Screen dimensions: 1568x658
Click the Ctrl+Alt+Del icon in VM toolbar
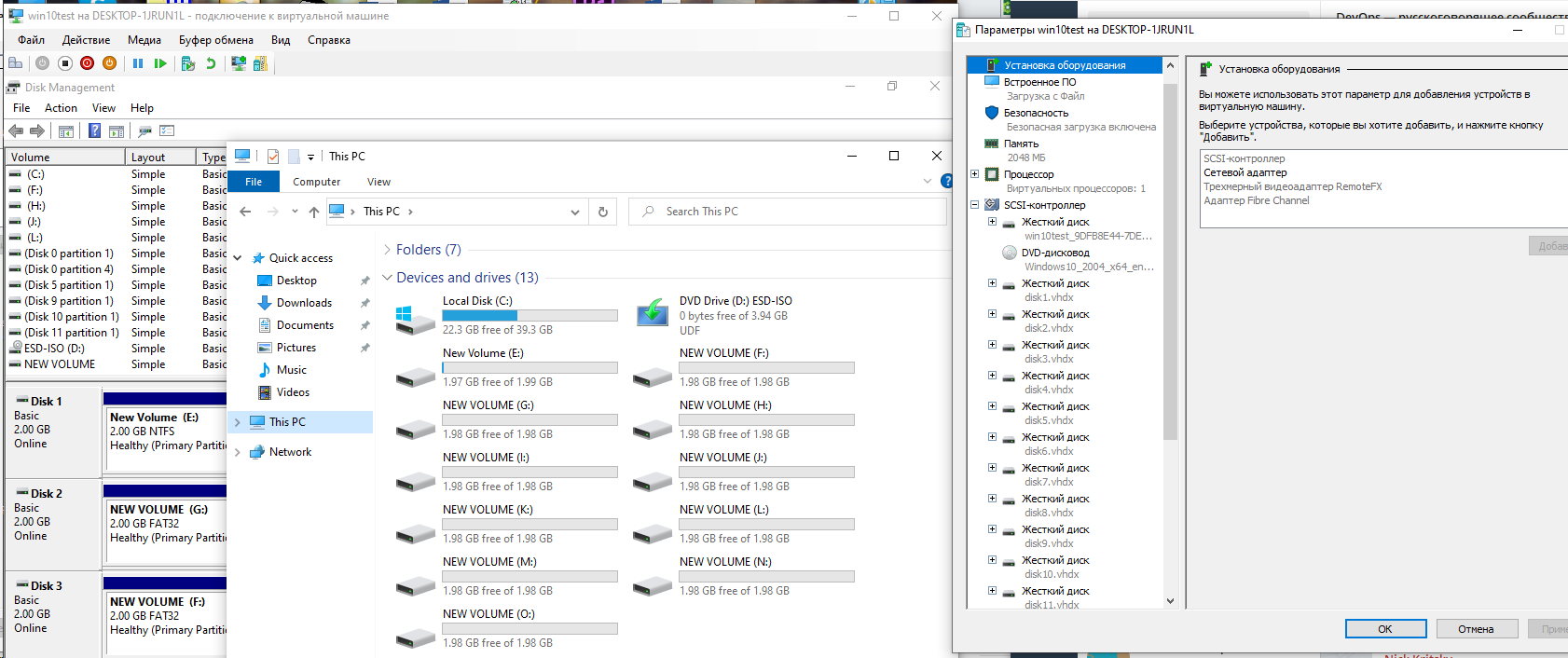[16, 63]
